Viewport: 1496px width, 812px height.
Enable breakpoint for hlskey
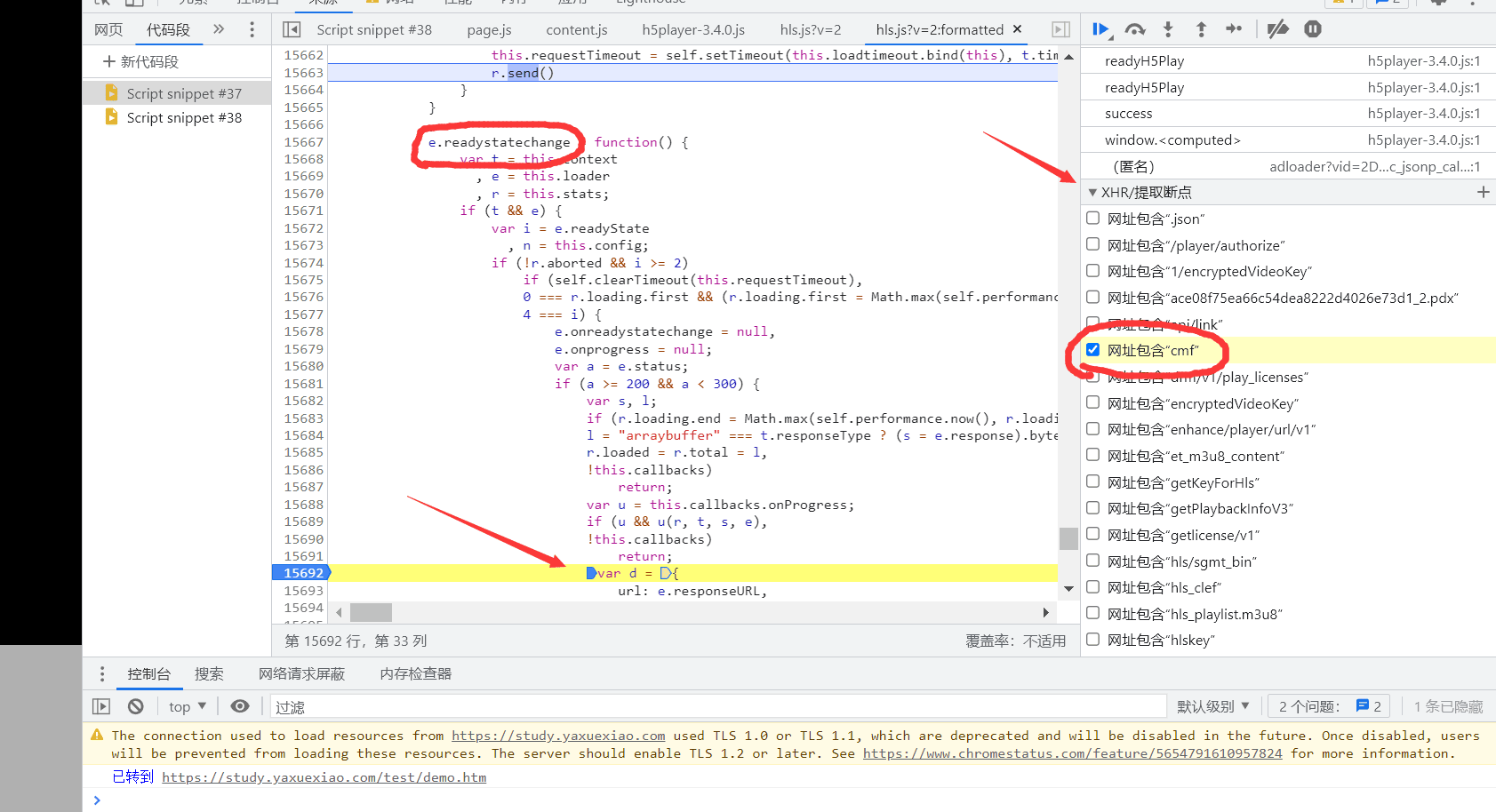tap(1093, 639)
